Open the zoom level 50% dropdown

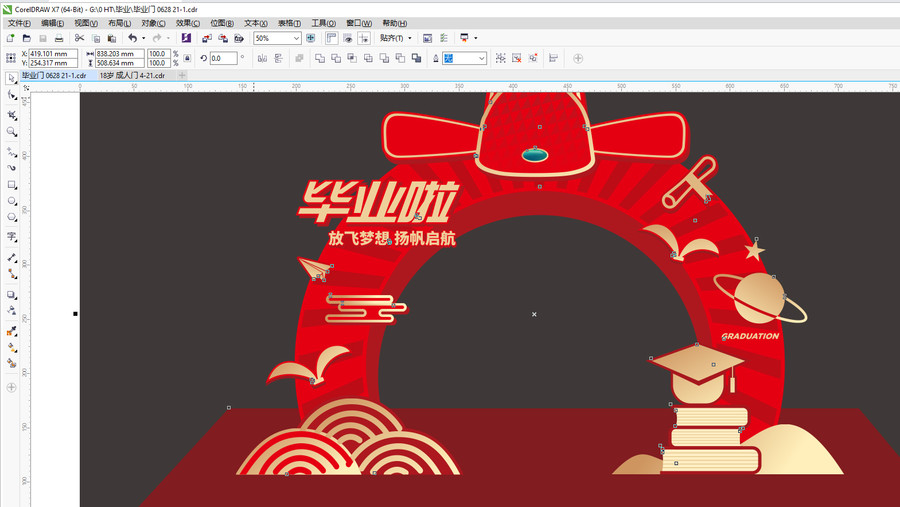(296, 38)
